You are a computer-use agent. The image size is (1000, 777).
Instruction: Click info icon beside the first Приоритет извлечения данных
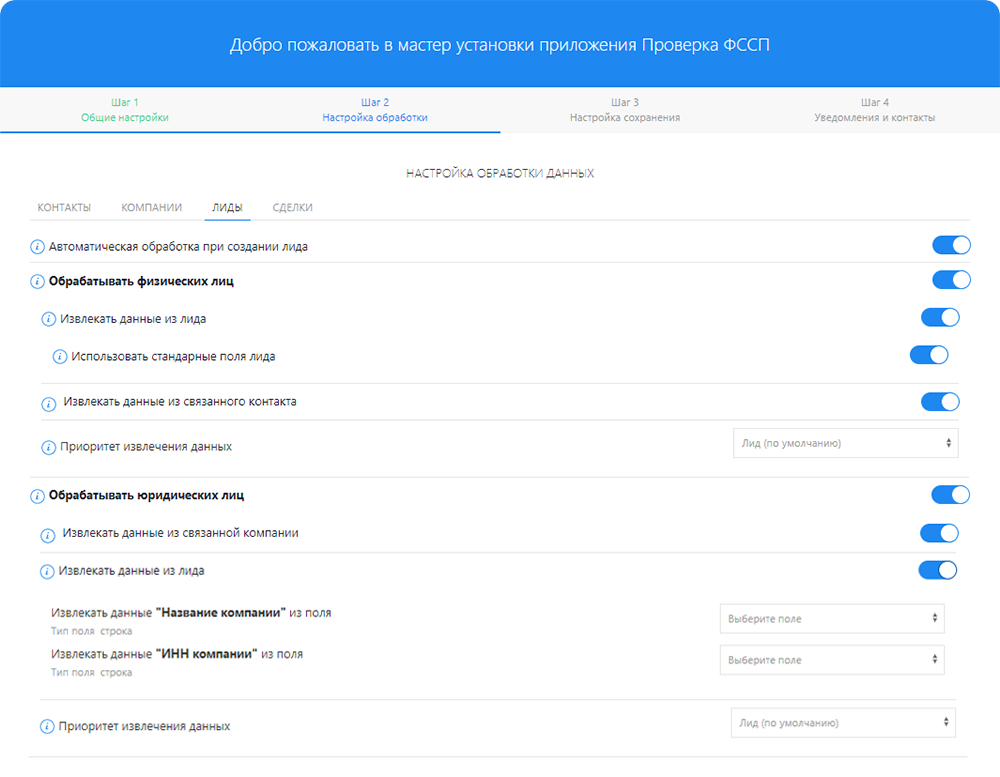click(x=48, y=448)
